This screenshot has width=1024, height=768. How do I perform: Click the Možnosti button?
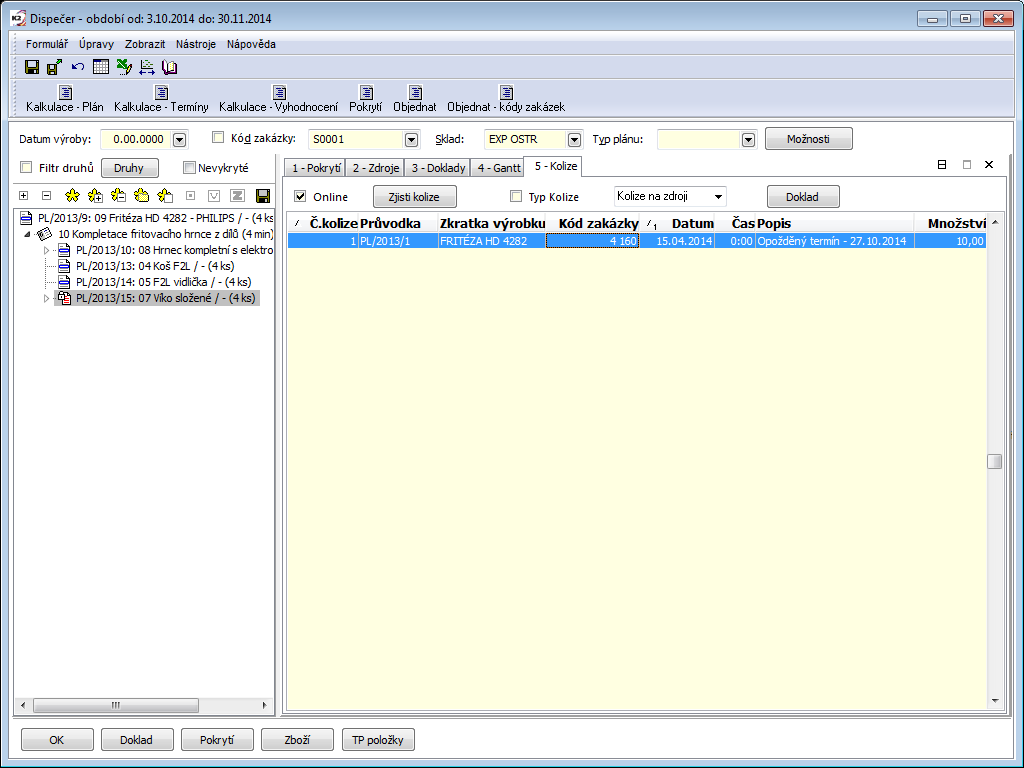tap(808, 138)
